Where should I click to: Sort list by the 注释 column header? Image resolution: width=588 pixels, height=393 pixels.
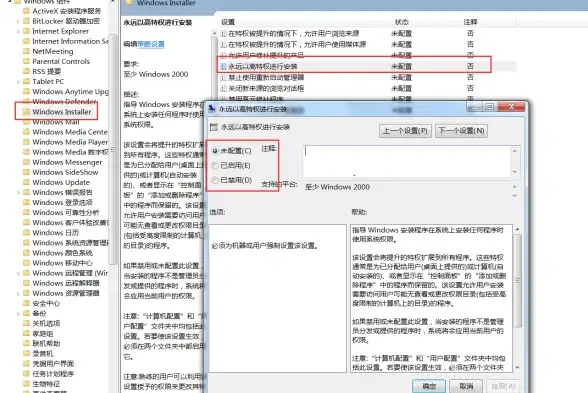coord(471,22)
